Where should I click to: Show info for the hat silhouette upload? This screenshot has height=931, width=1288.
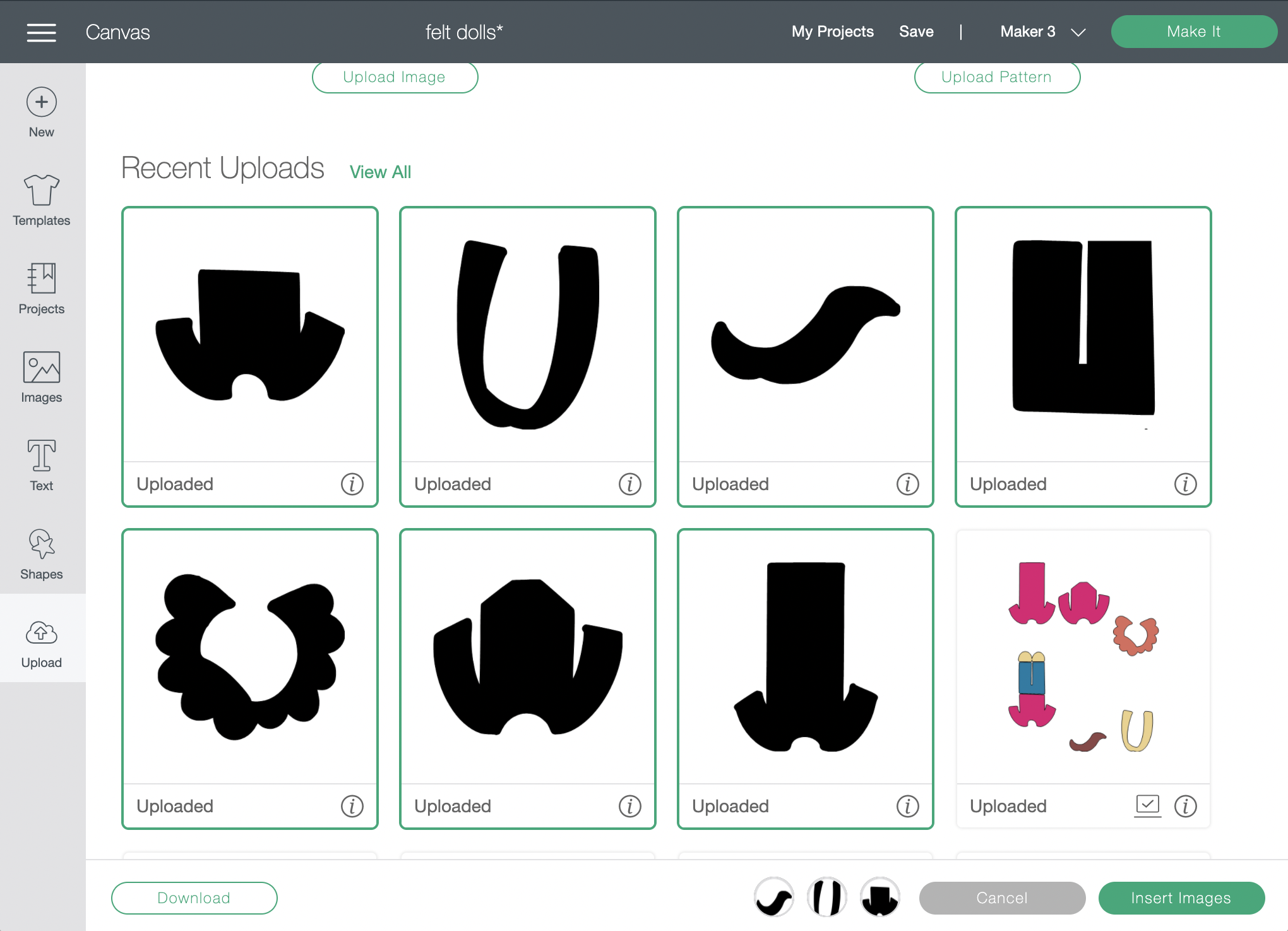352,484
